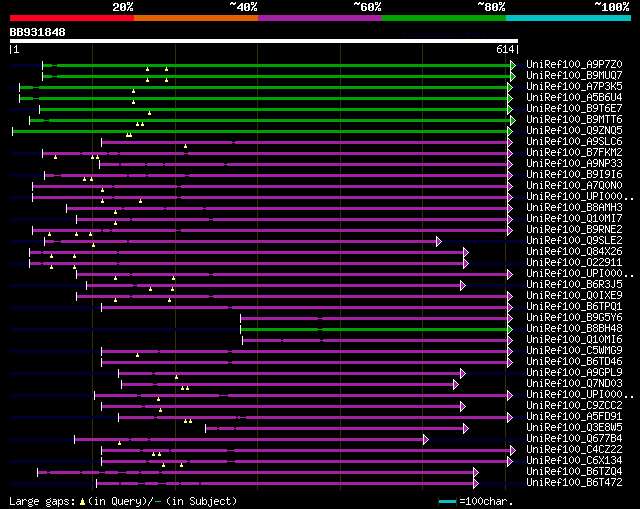Open hit UniRef100_B6T472
640x509 pixels.
point(574,483)
